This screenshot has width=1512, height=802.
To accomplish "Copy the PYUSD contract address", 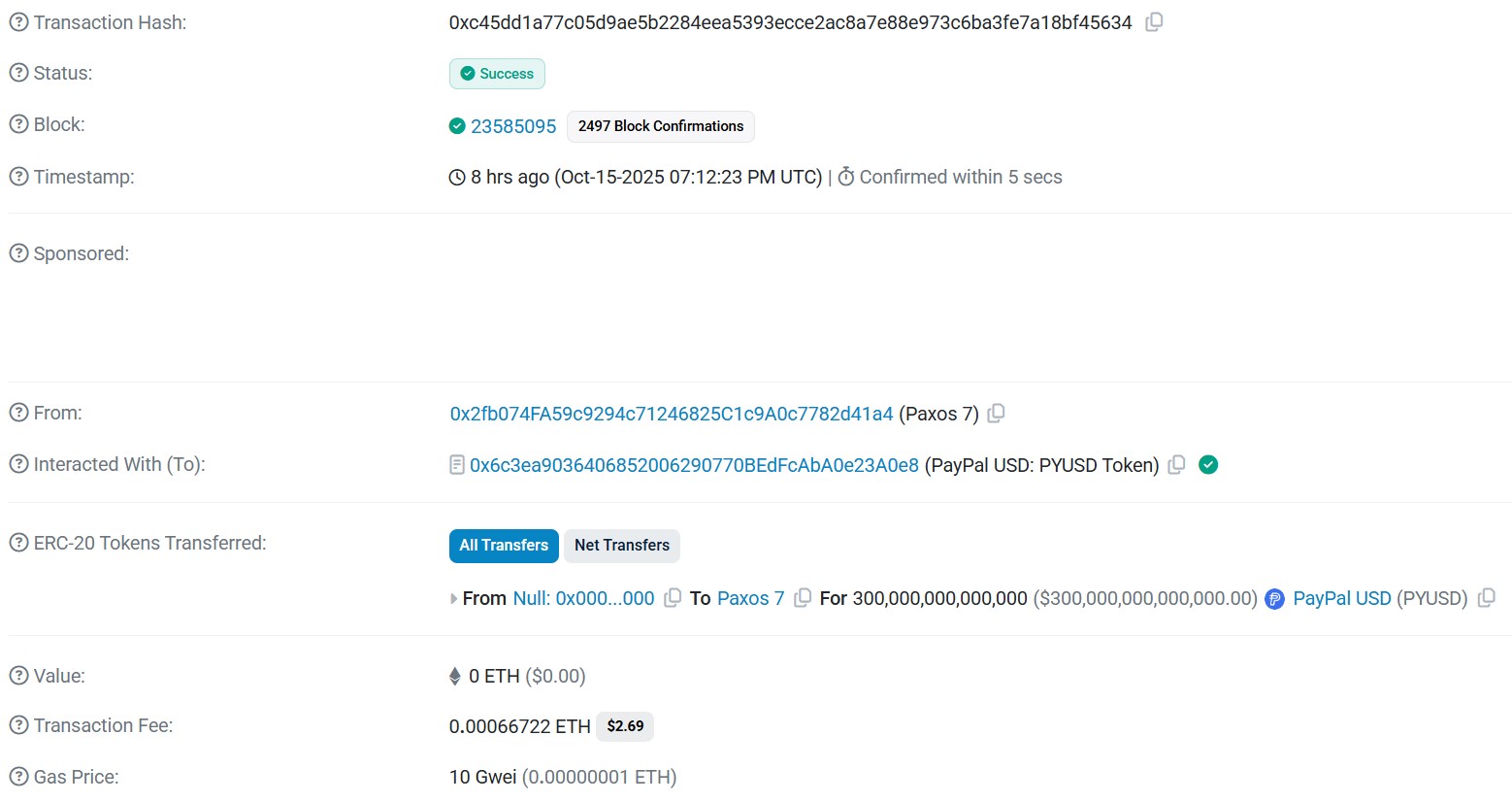I will pyautogui.click(x=1175, y=465).
